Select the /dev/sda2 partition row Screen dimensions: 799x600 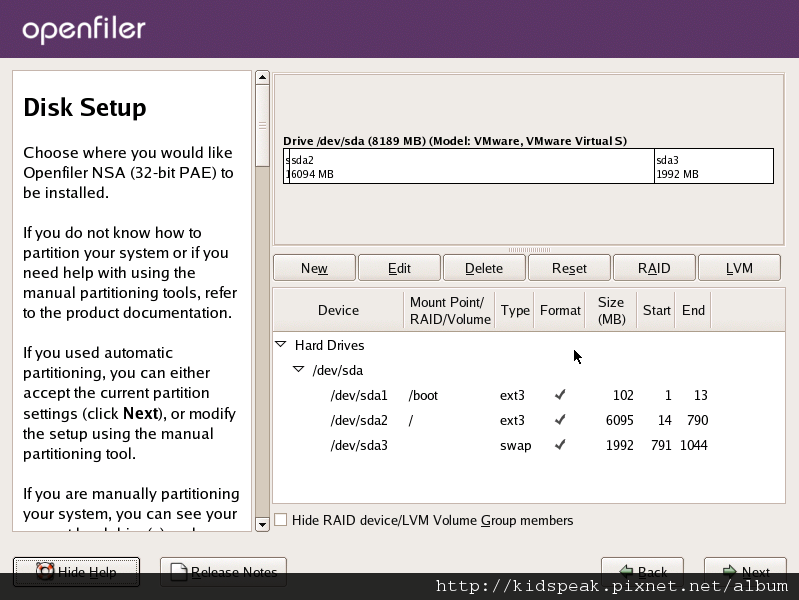(x=529, y=420)
